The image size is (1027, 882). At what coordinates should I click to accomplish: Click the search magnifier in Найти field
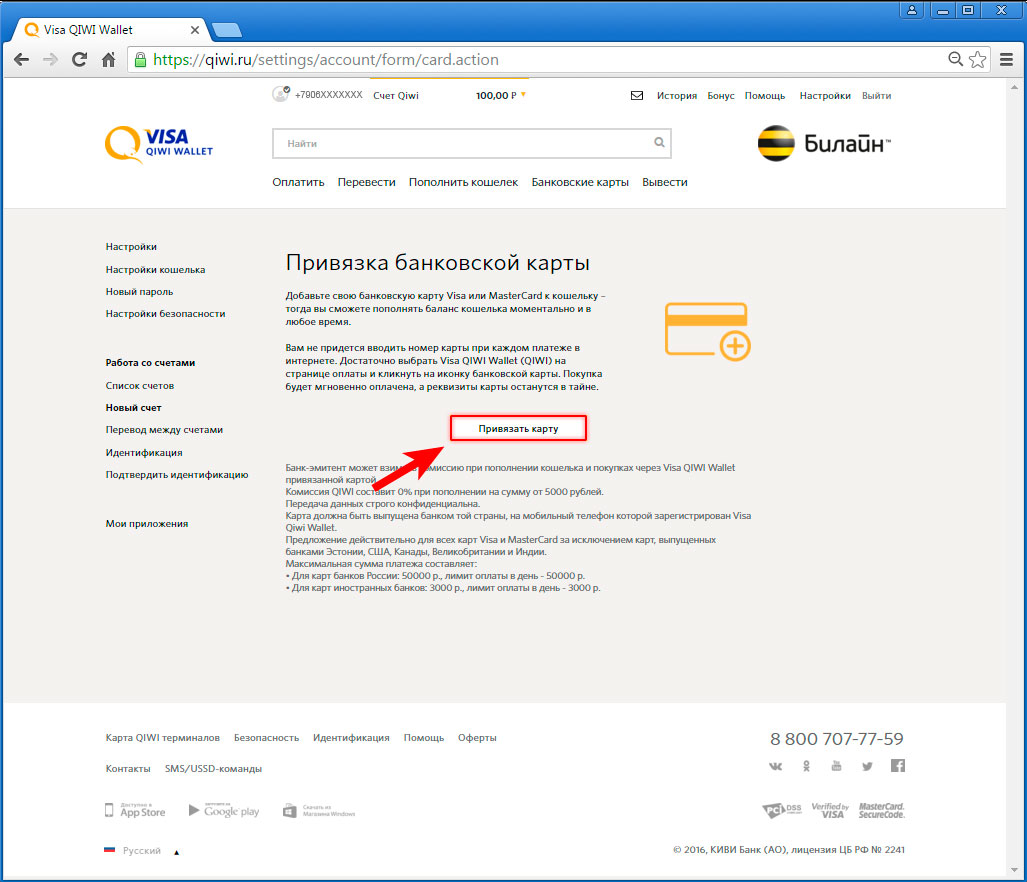pyautogui.click(x=659, y=142)
